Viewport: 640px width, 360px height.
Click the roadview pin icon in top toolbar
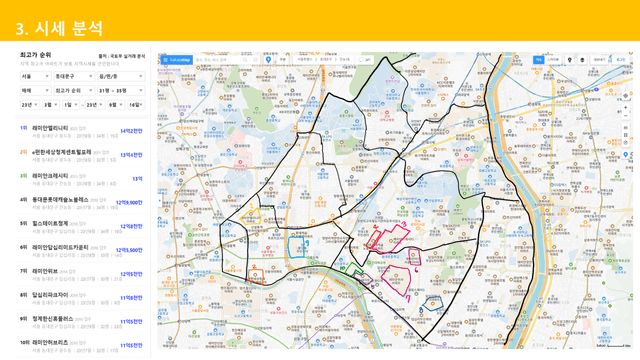pos(570,60)
